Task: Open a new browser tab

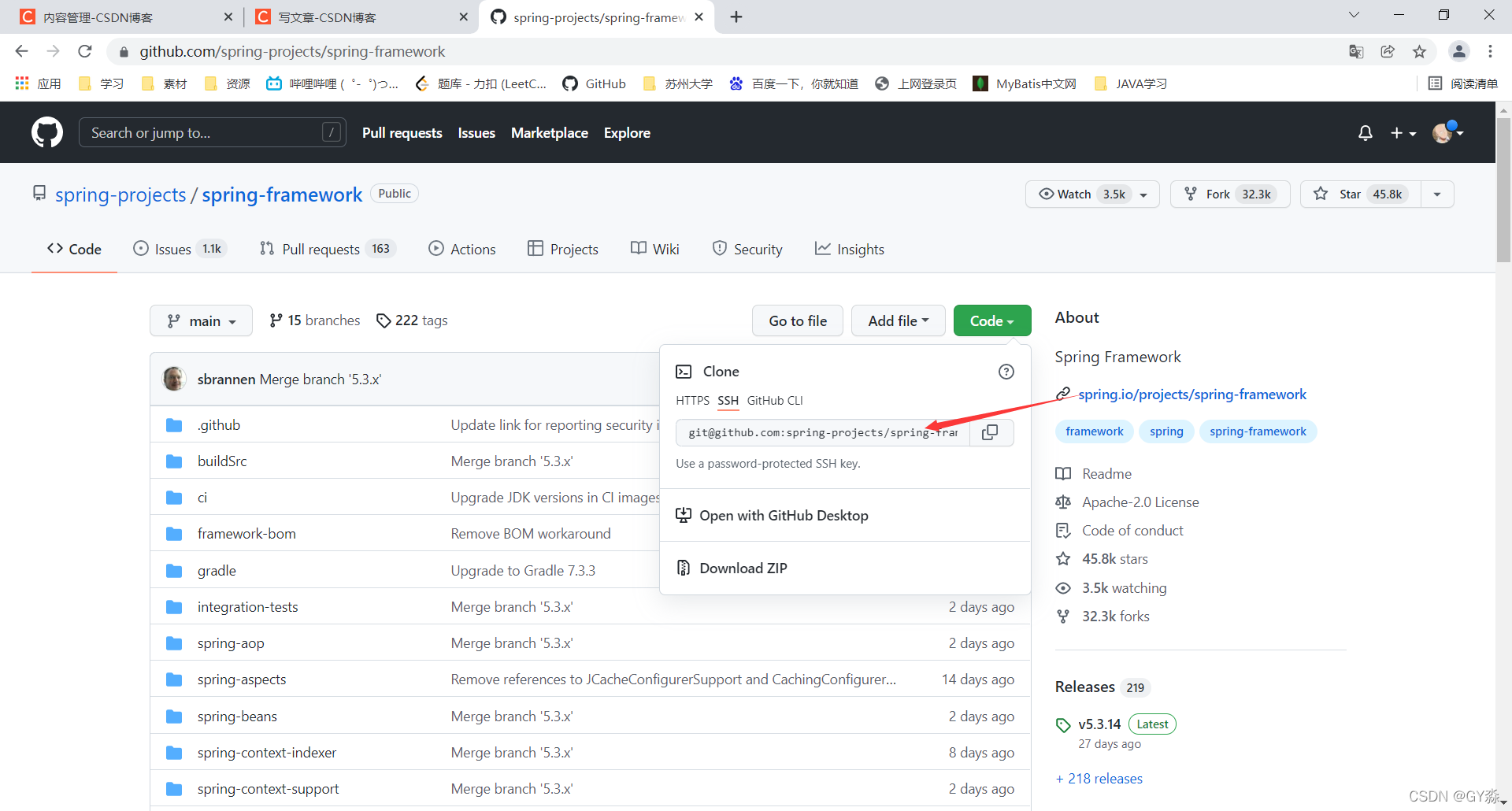Action: coord(736,17)
